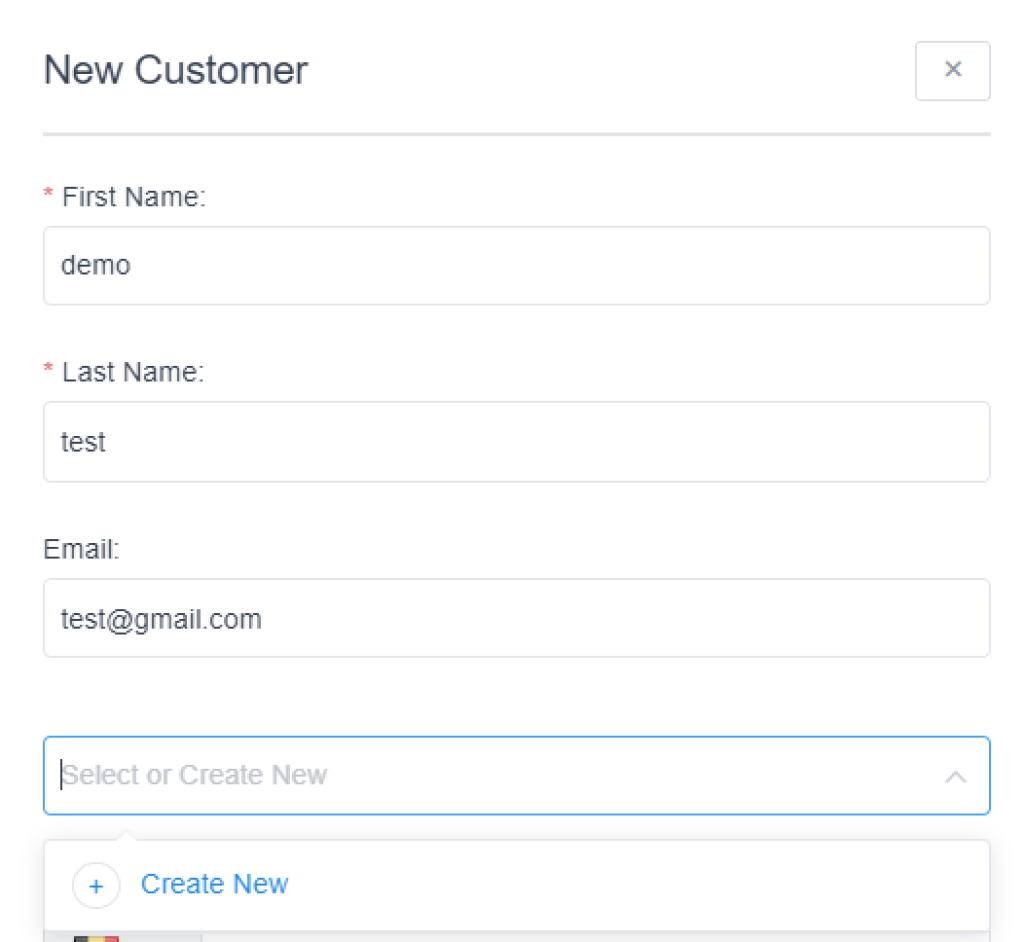Choose the "Create New" dropdown option
The height and width of the screenshot is (942, 1024).
(214, 884)
